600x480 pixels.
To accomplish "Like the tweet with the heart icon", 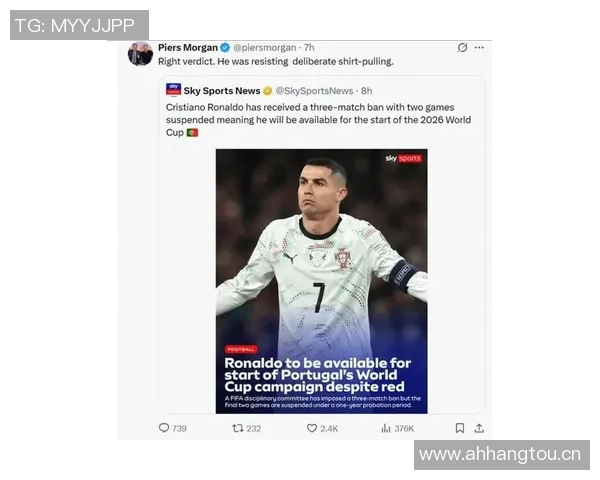I will (x=312, y=428).
